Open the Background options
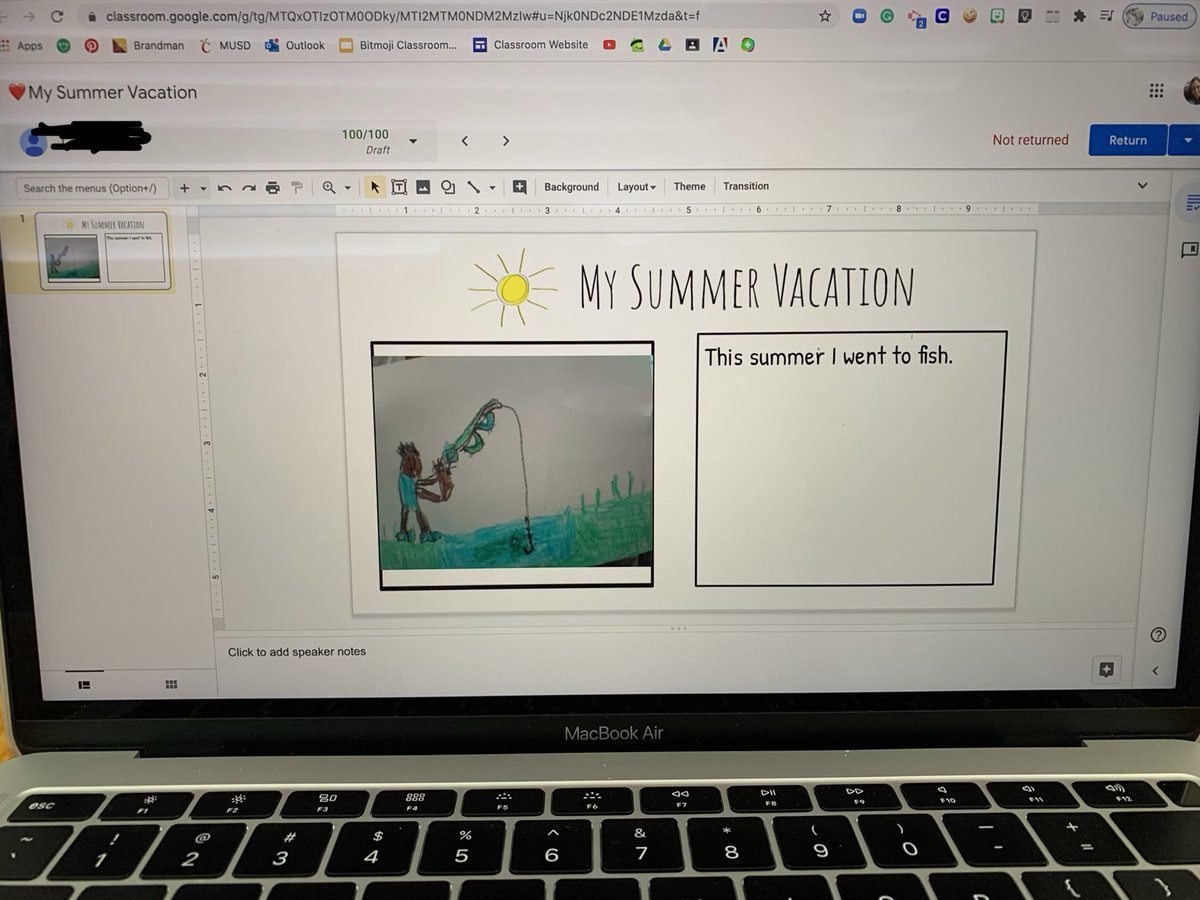1200x900 pixels. tap(571, 187)
